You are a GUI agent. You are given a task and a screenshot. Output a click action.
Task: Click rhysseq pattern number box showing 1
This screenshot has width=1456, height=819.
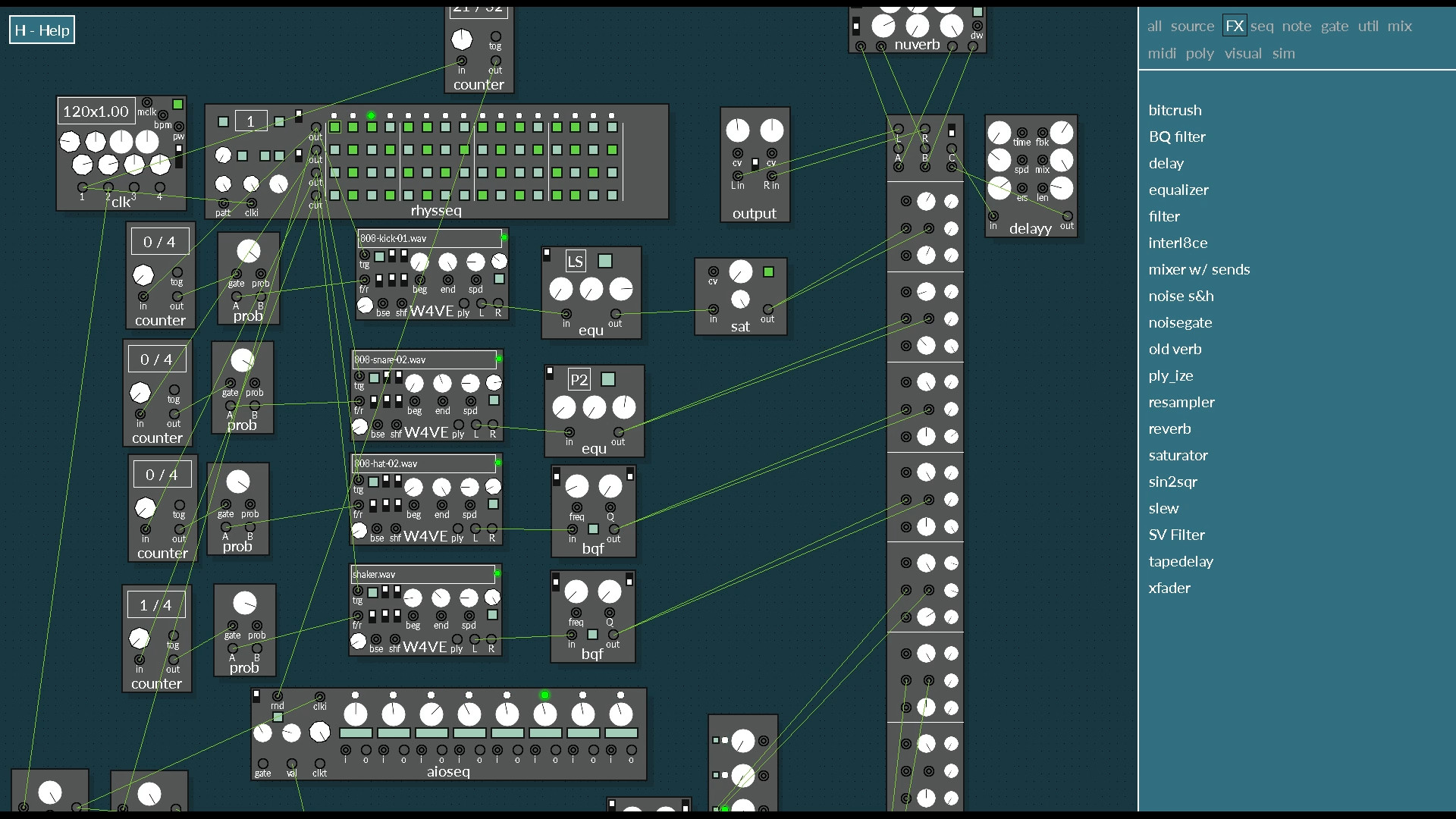250,121
